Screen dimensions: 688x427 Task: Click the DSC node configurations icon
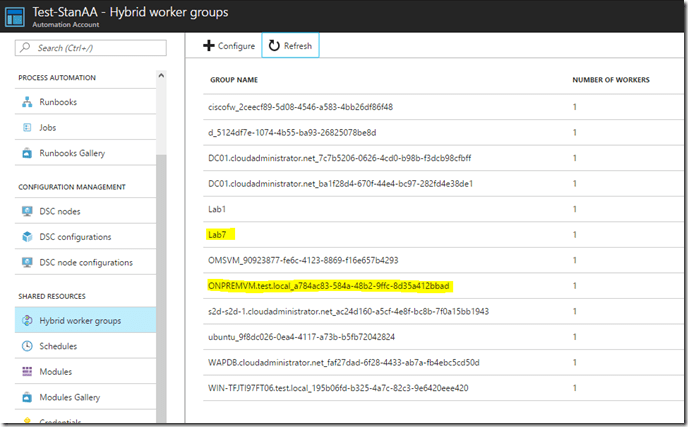27,262
